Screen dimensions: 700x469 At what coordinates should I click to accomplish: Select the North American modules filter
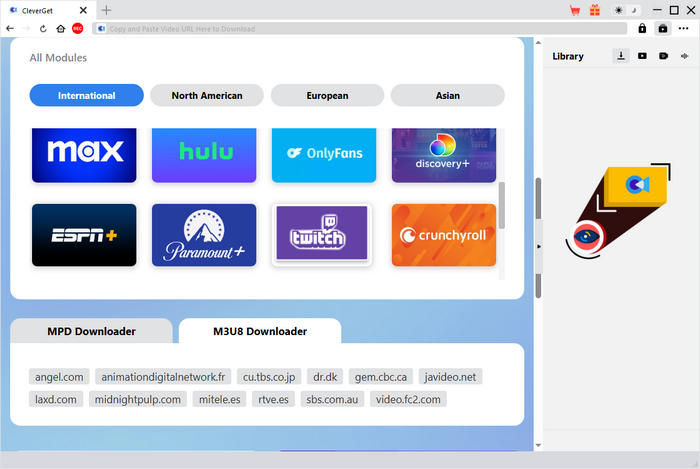(207, 95)
